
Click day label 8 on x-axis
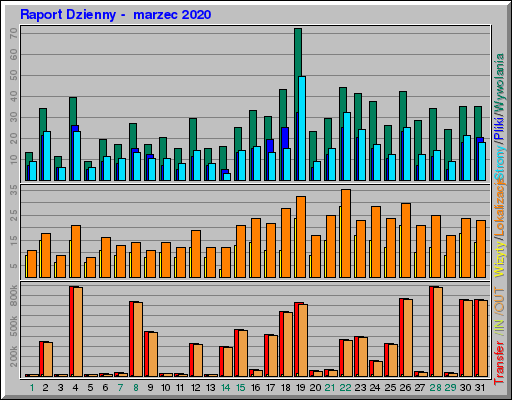[x=136, y=388]
